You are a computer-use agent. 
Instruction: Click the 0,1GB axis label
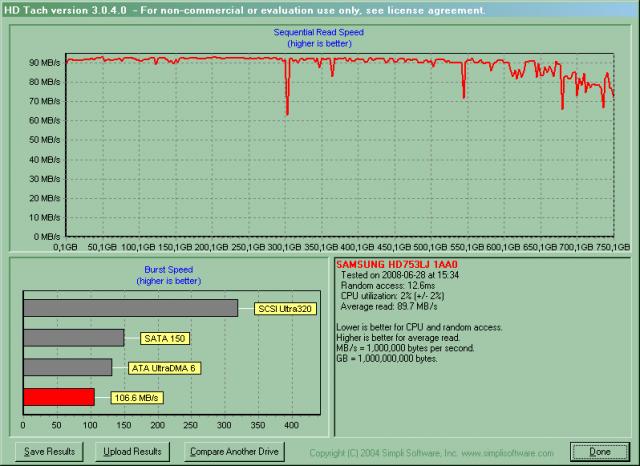click(x=65, y=247)
